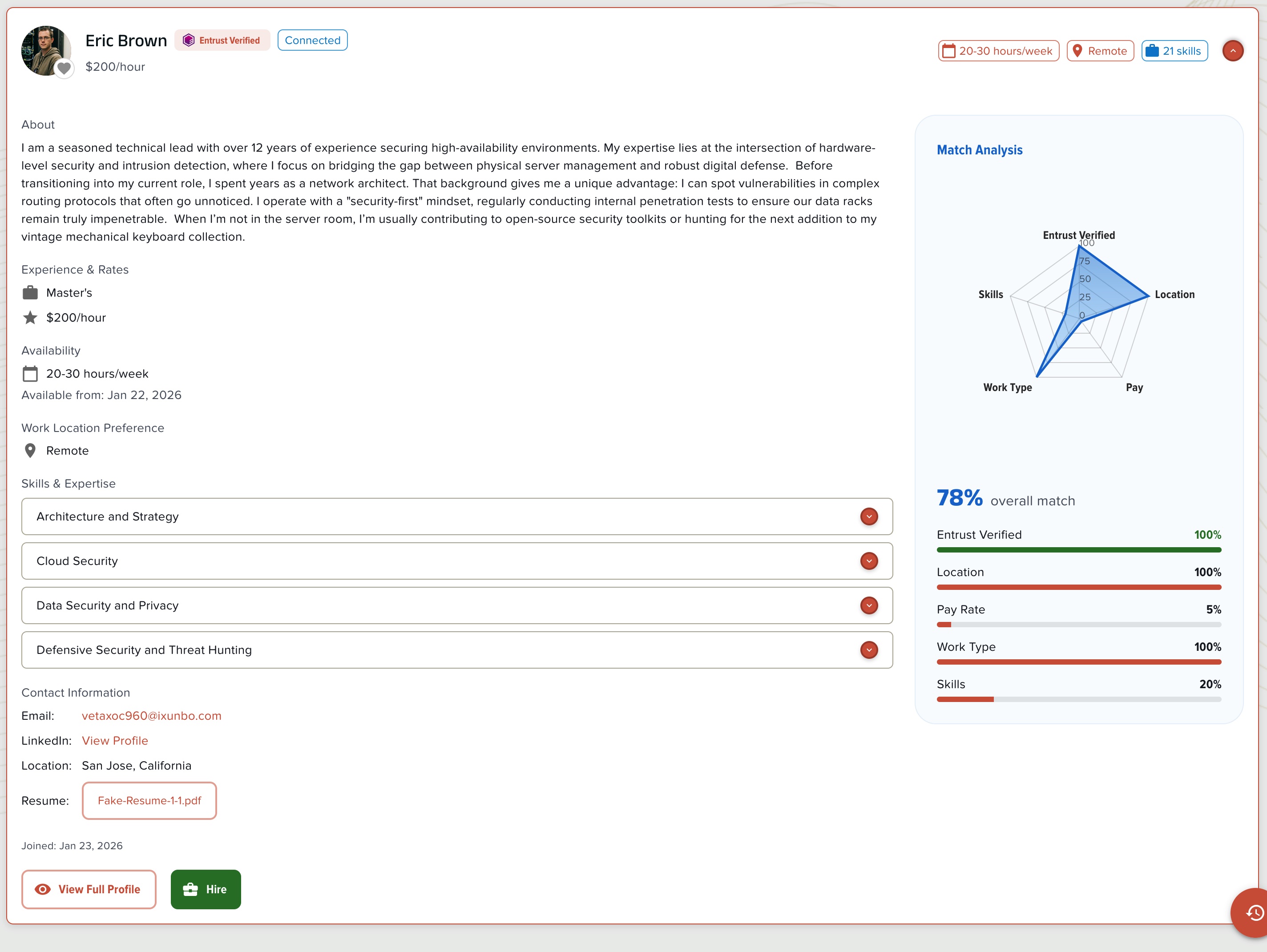Click the Entrust Verified badge icon
The width and height of the screenshot is (1267, 952).
click(190, 40)
